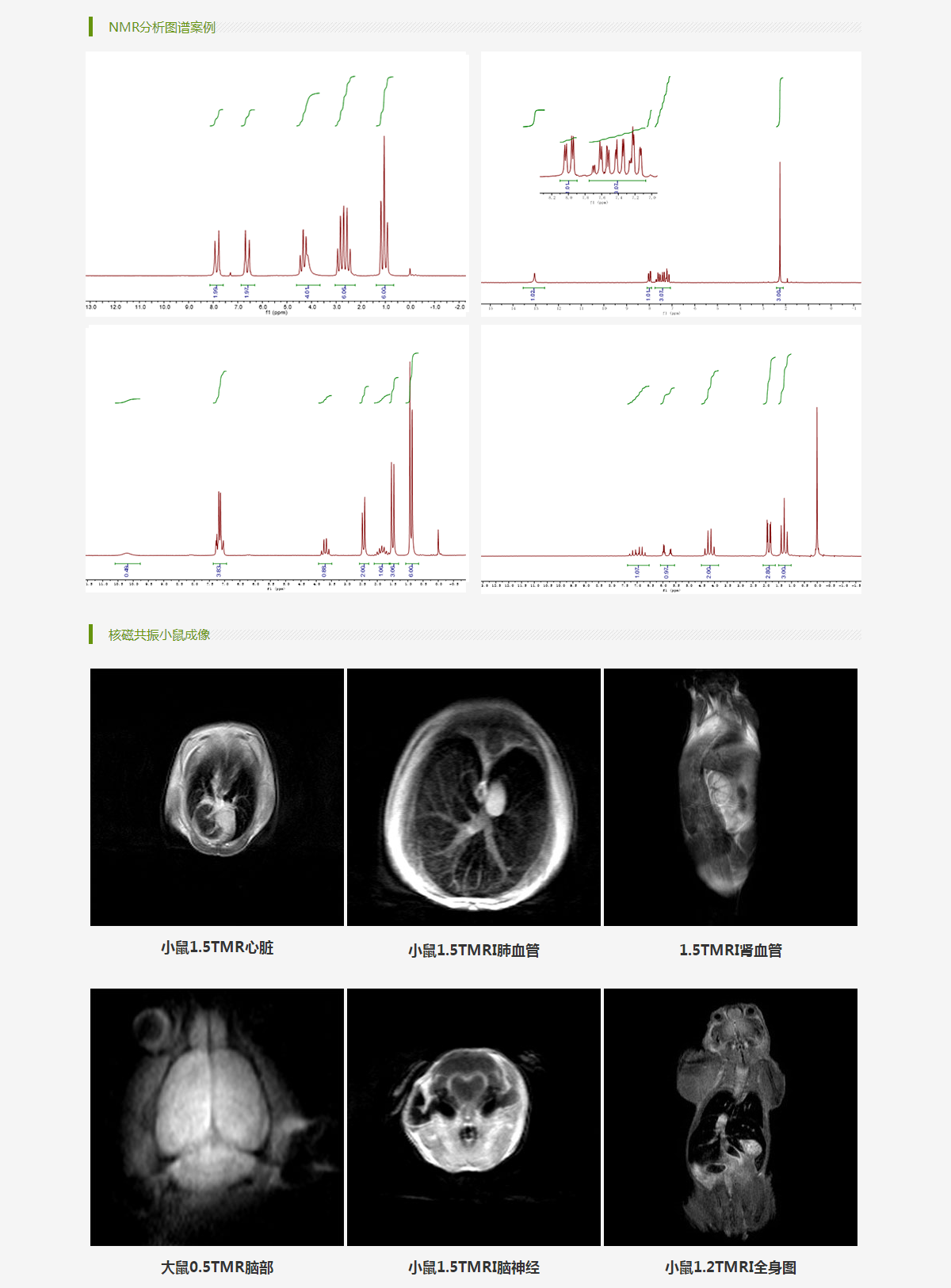This screenshot has height=1288, width=951.
Task: Click the caption 小鼠1.5TMRI肺血管
Action: point(474,951)
